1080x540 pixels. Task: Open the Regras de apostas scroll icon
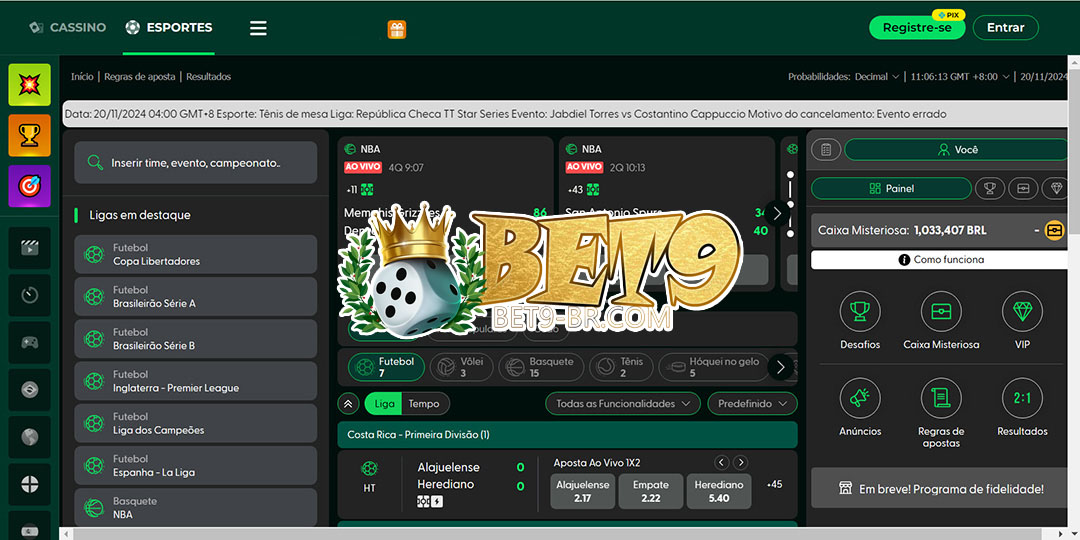click(941, 398)
